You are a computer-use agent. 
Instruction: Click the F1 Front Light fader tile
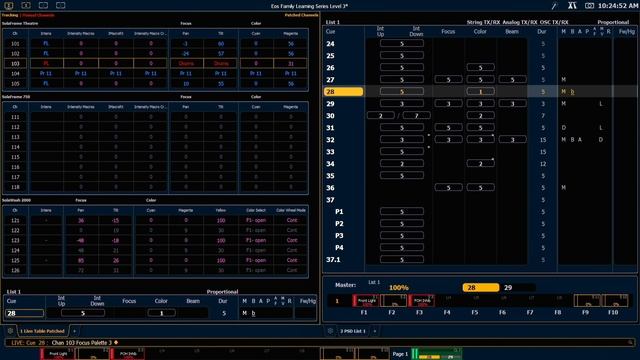[366, 301]
